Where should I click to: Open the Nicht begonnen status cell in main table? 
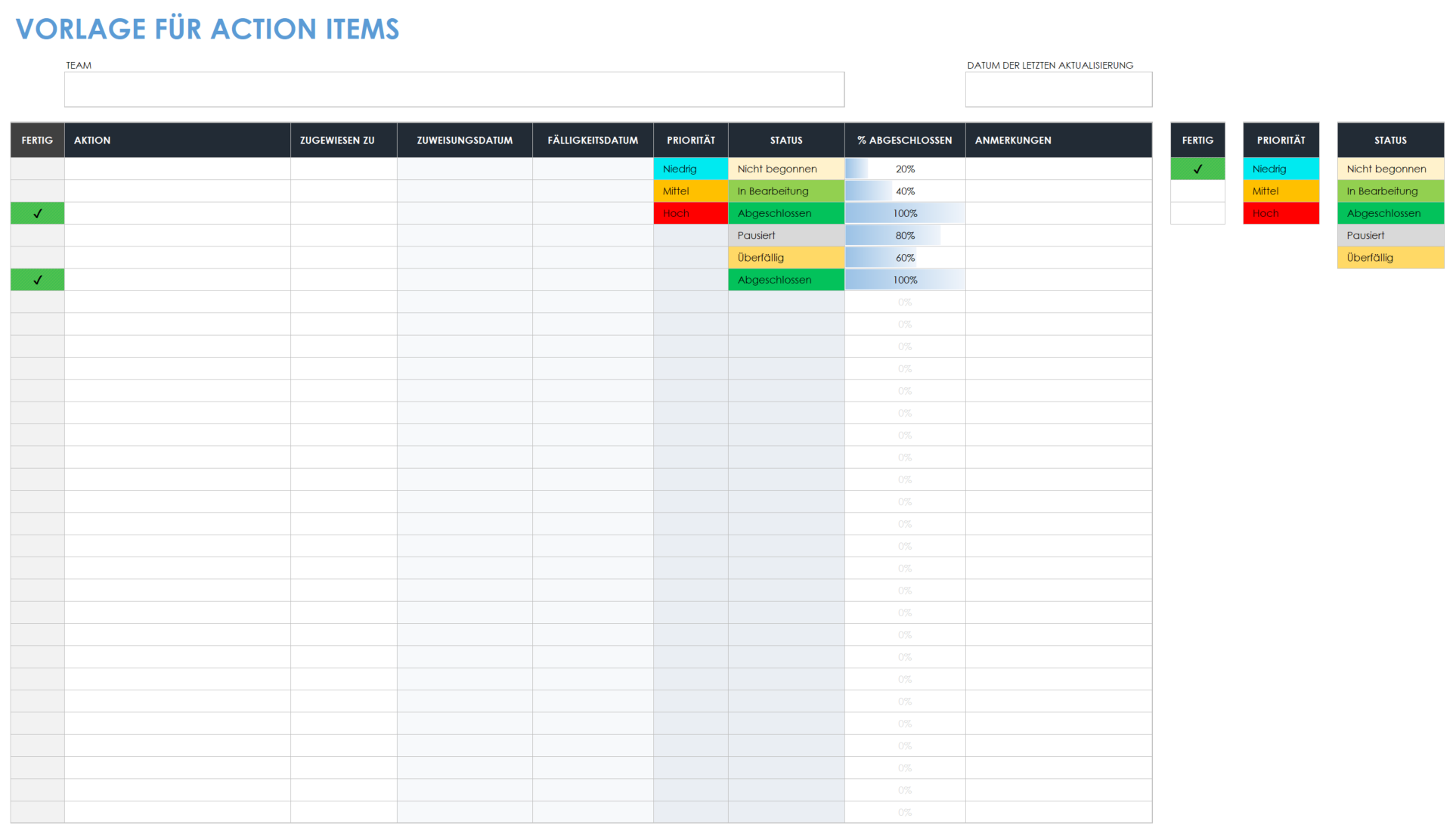(x=786, y=169)
